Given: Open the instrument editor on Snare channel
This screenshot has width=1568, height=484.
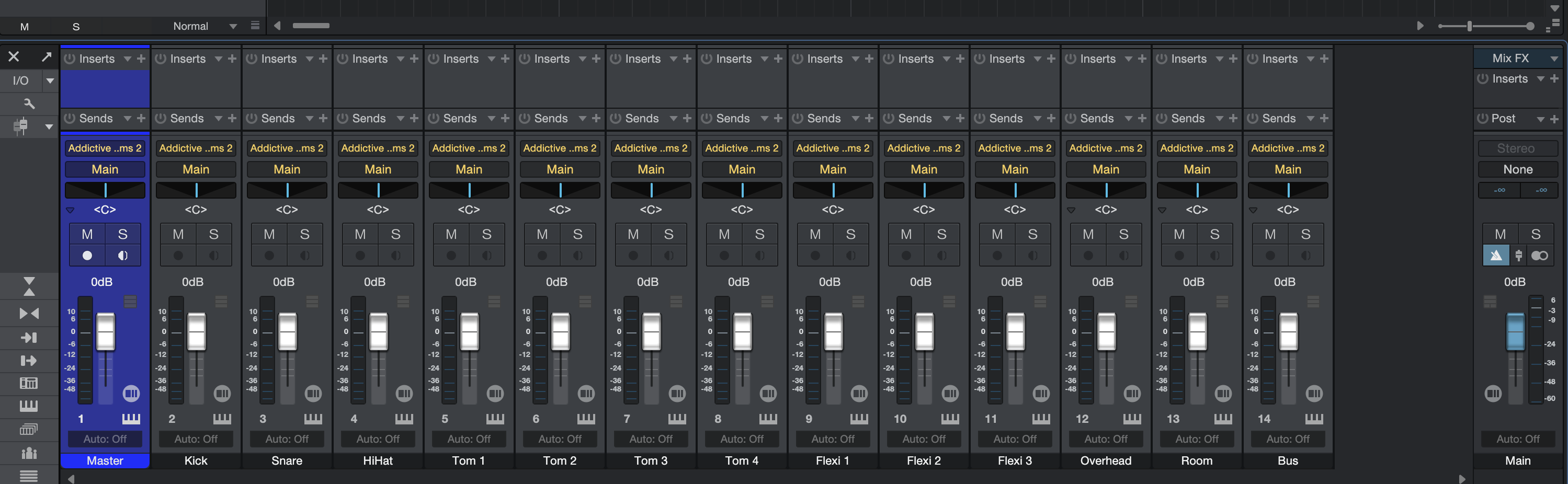Looking at the screenshot, I should point(313,418).
